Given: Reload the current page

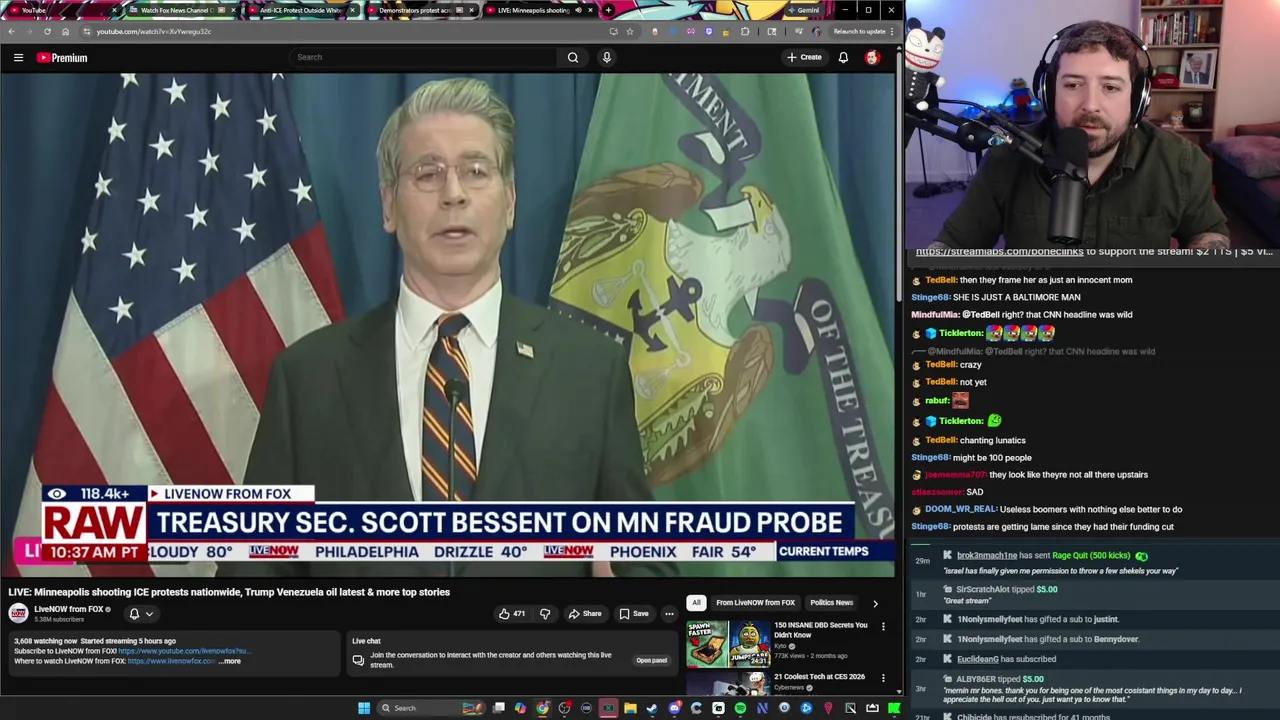Looking at the screenshot, I should 47,31.
